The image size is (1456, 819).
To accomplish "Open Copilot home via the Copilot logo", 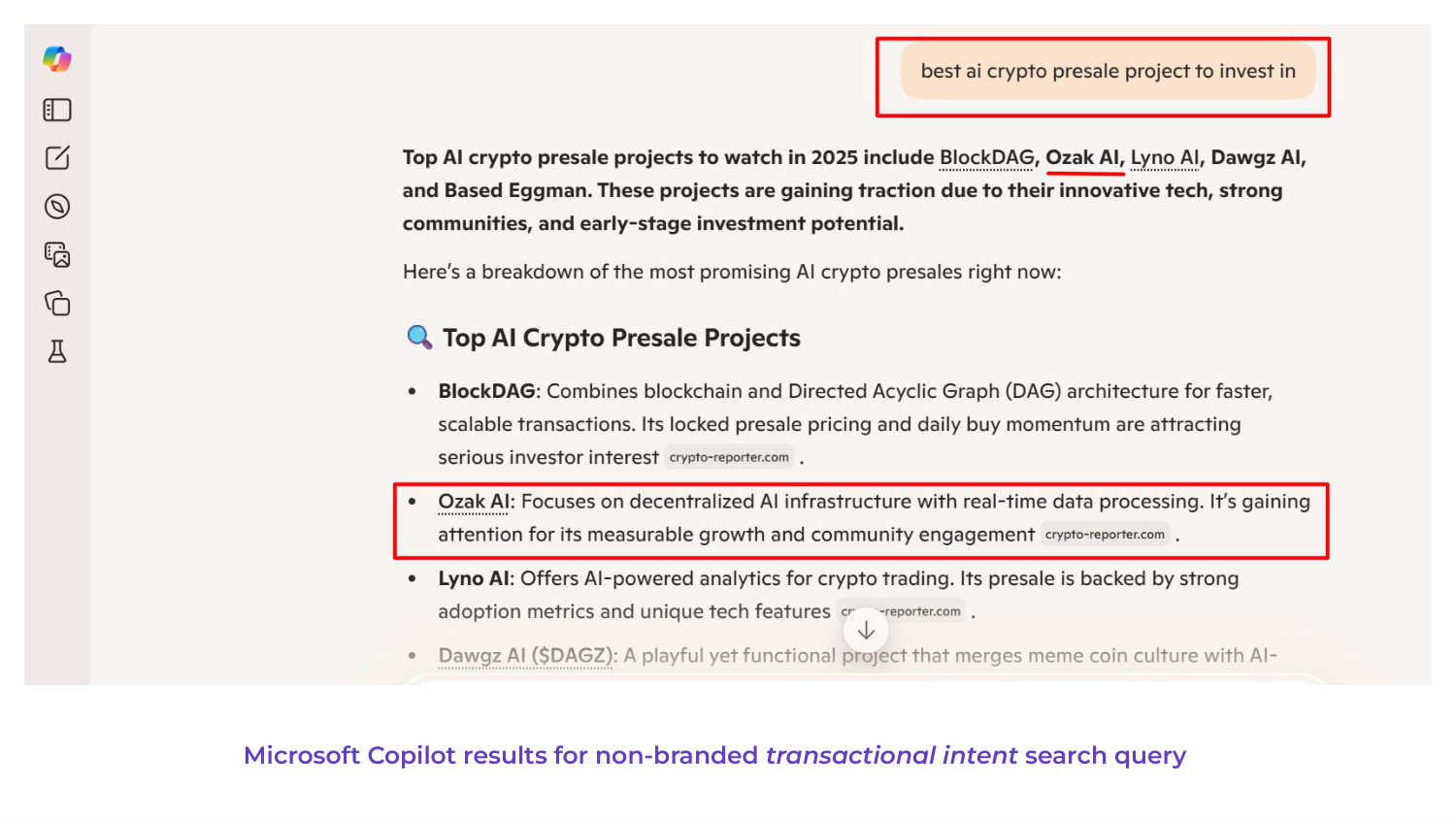I will (57, 59).
